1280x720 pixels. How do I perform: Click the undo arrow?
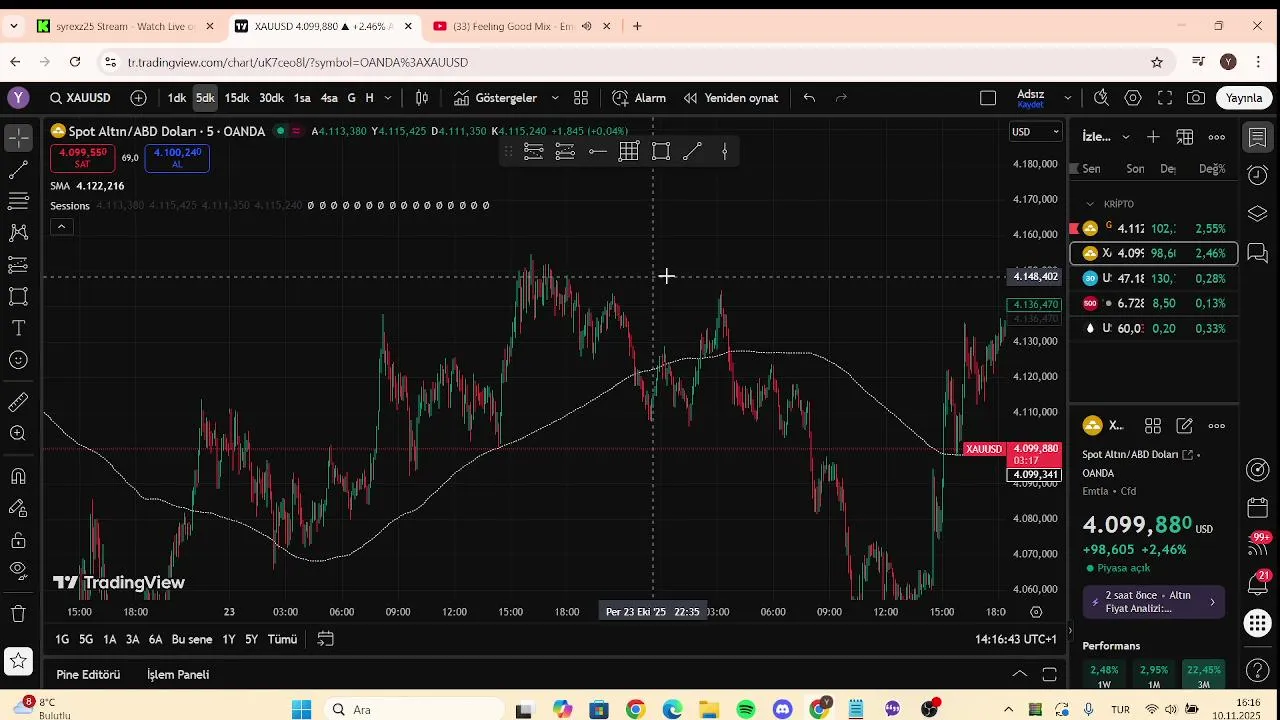[809, 98]
